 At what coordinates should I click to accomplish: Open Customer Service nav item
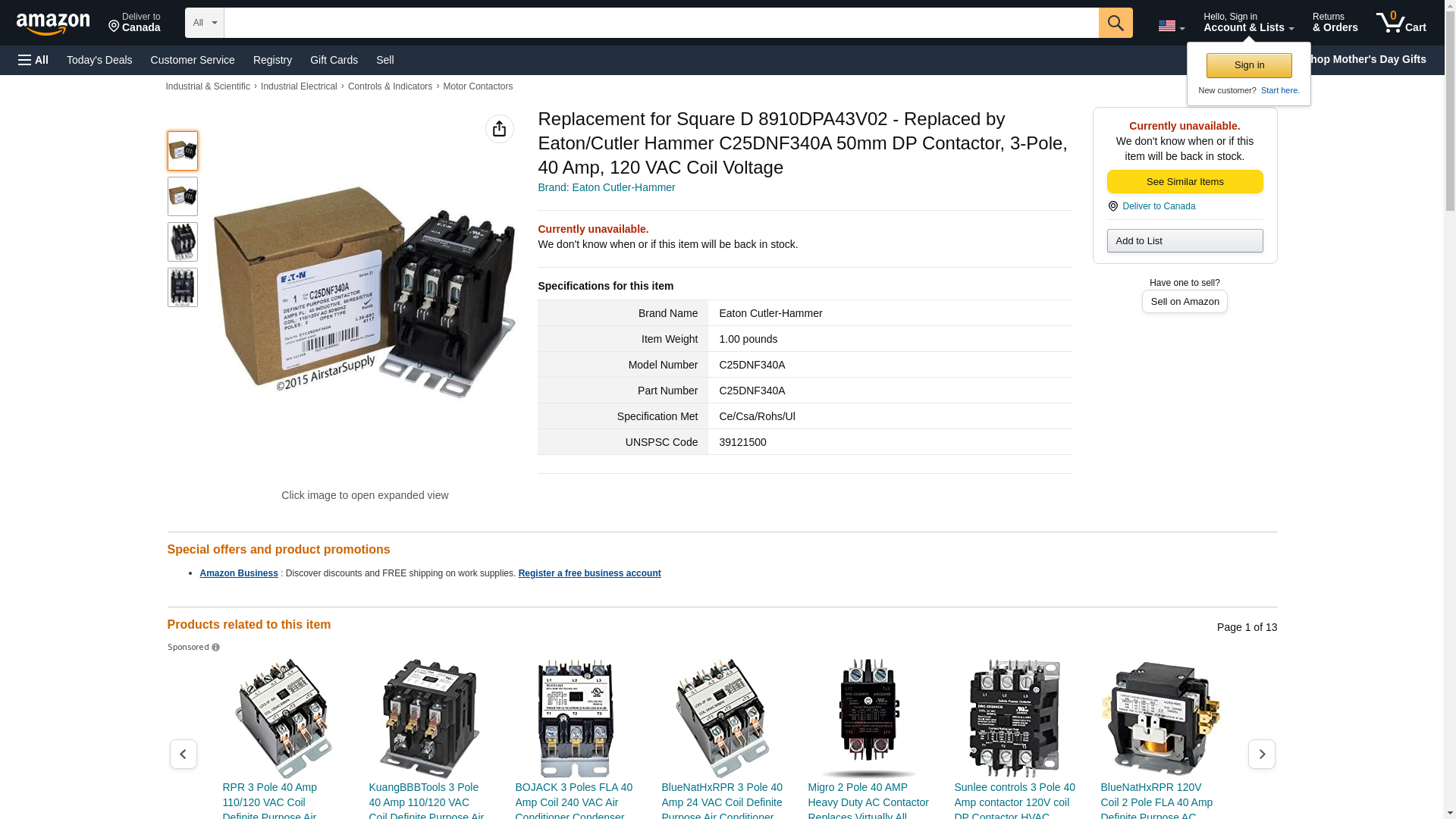coord(193,60)
